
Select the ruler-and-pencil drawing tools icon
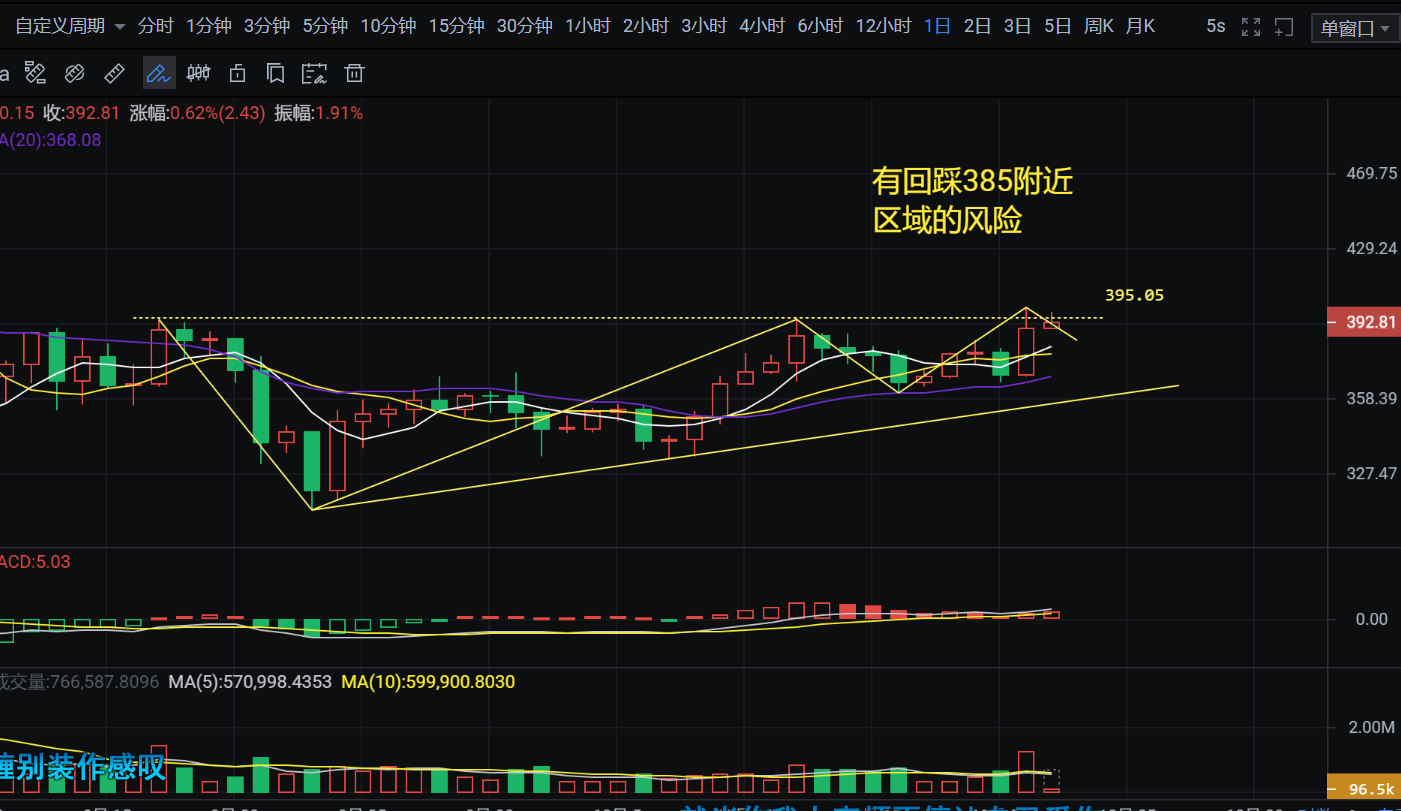coord(36,72)
